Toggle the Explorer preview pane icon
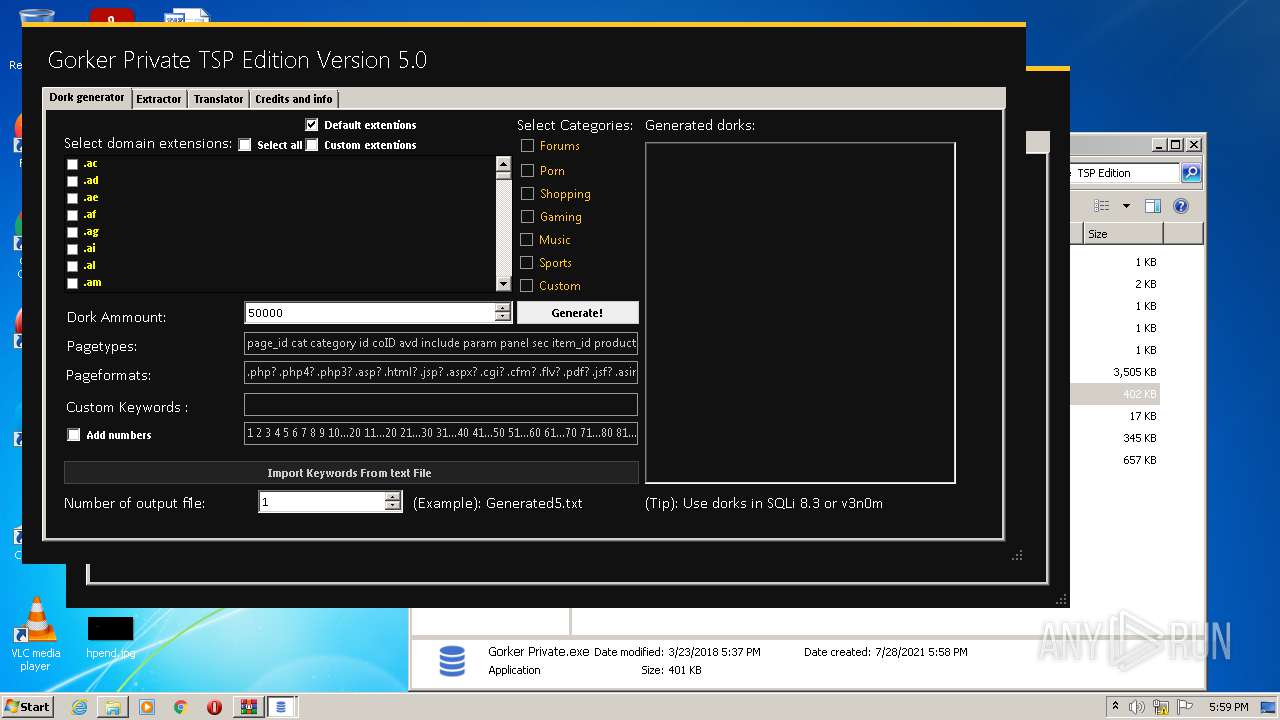 click(1153, 206)
